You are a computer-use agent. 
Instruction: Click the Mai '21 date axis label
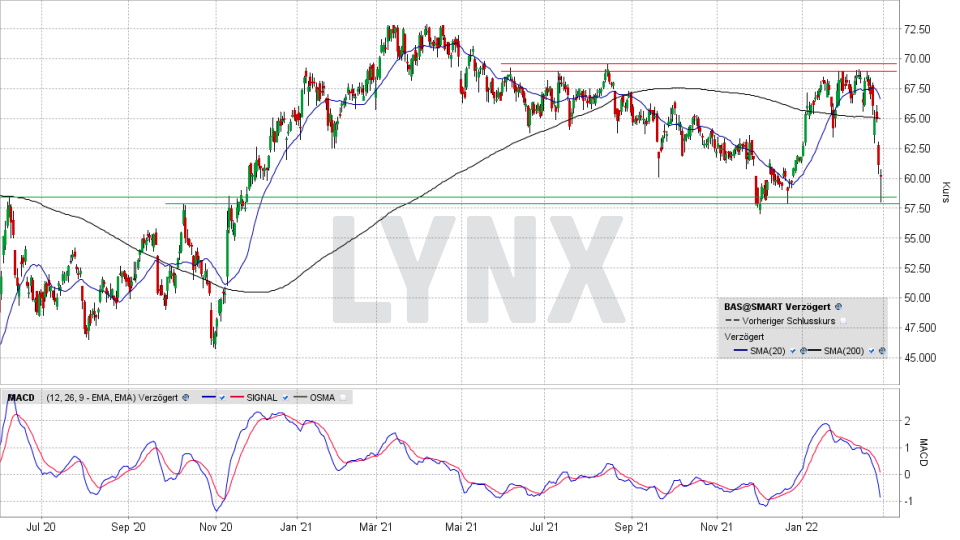461,527
